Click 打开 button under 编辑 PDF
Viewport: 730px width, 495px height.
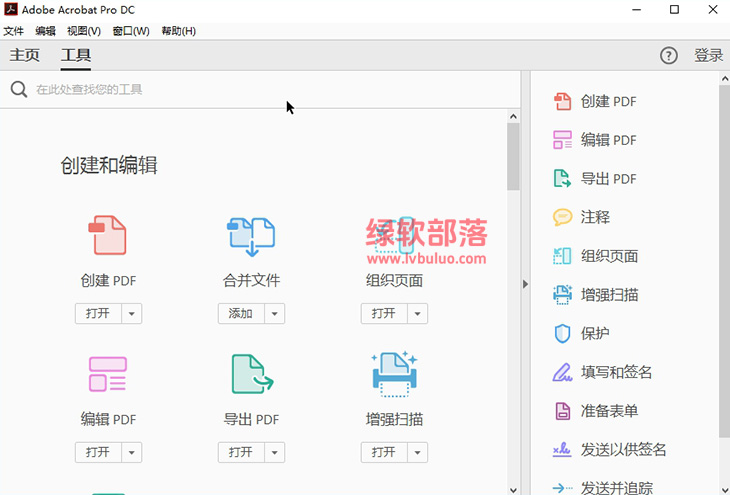pos(98,452)
